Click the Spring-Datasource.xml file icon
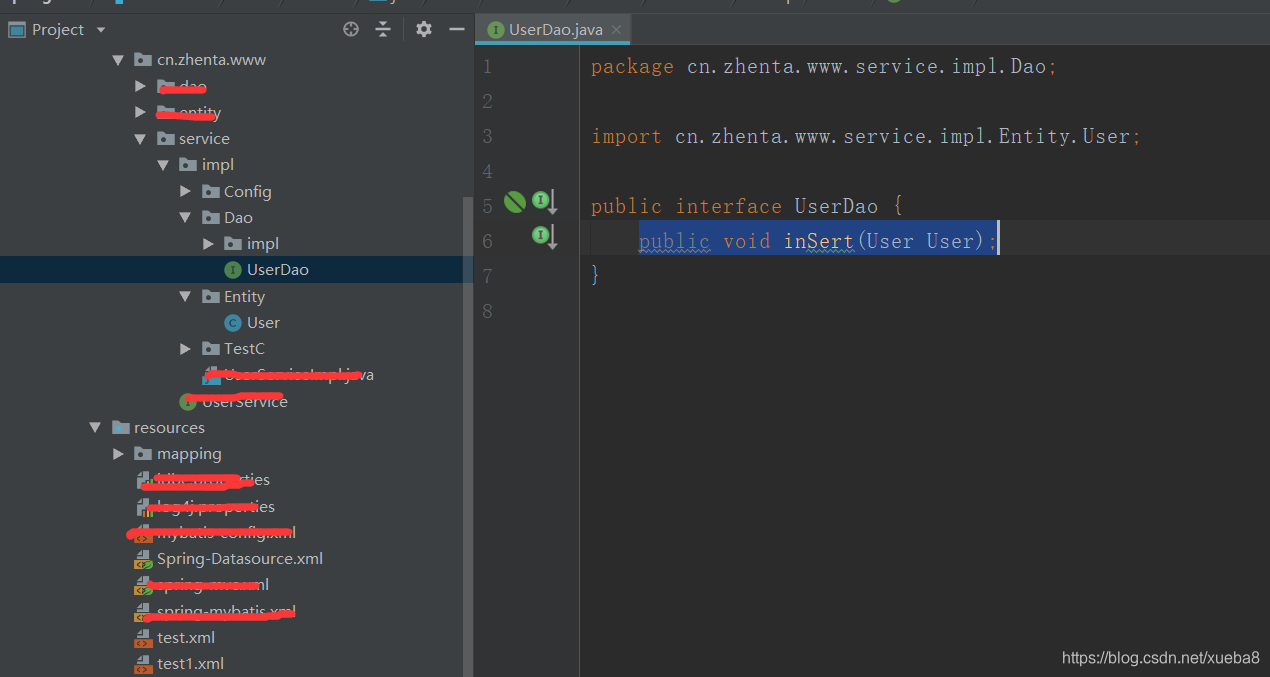Viewport: 1270px width, 677px height. [x=143, y=559]
